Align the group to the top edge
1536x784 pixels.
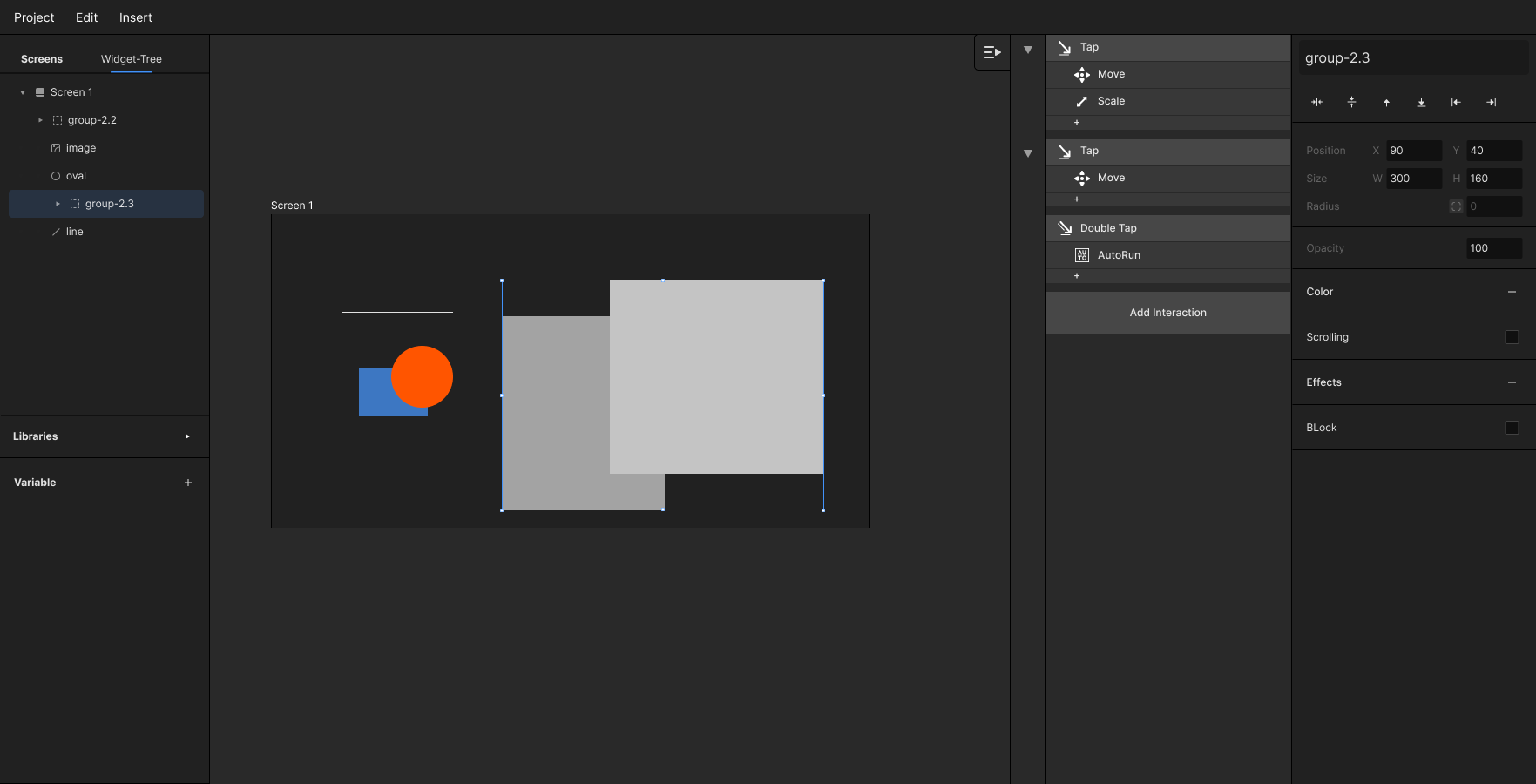click(x=1386, y=102)
